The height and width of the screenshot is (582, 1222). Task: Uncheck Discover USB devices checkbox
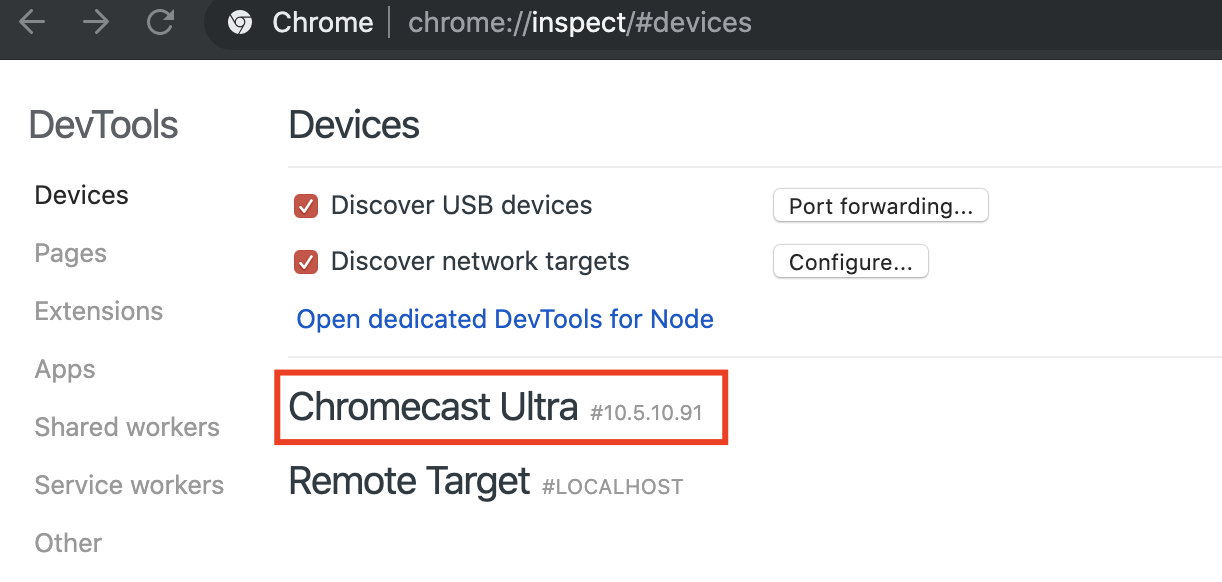[306, 206]
